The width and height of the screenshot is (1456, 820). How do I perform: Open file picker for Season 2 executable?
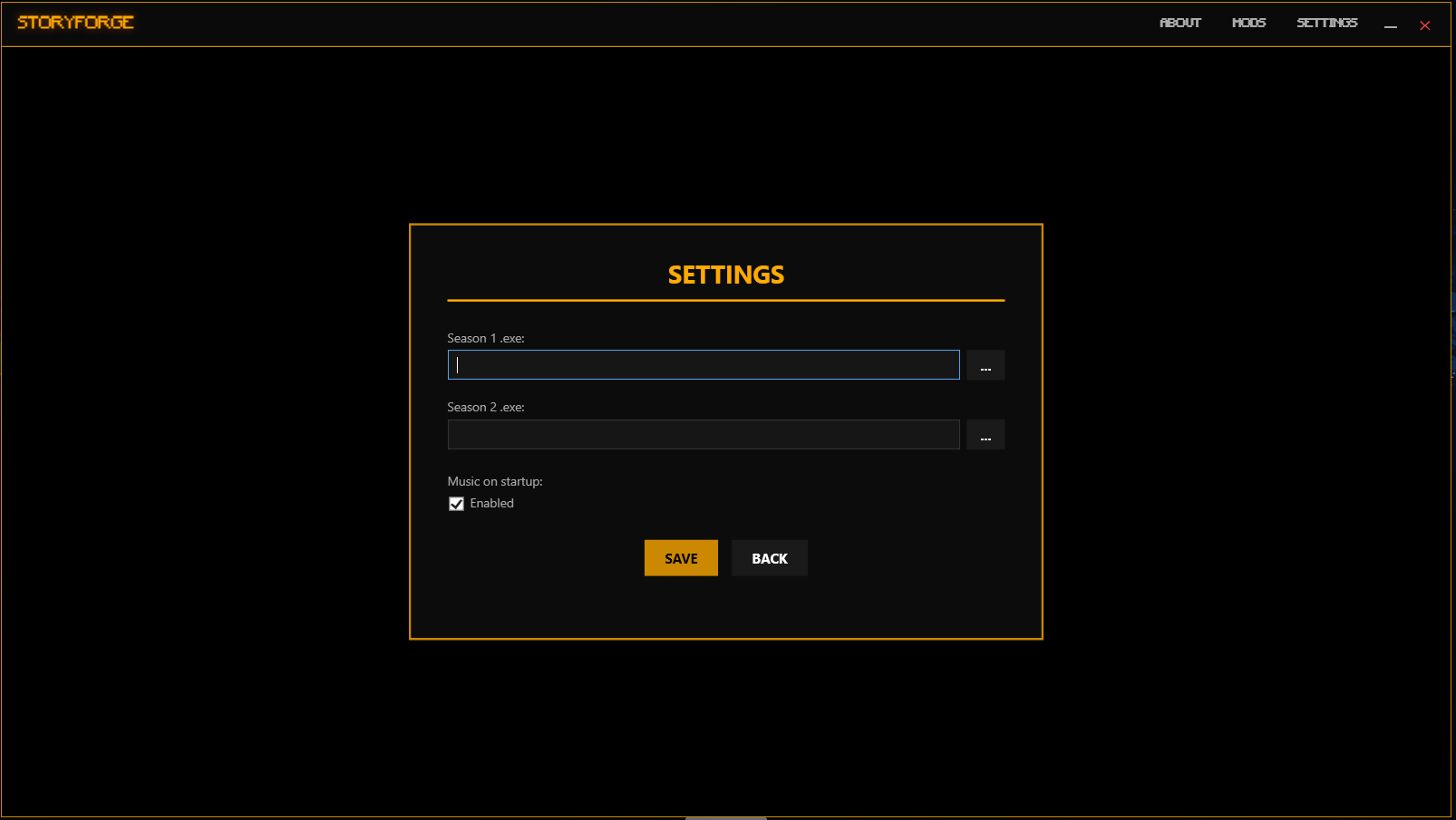pyautogui.click(x=985, y=434)
